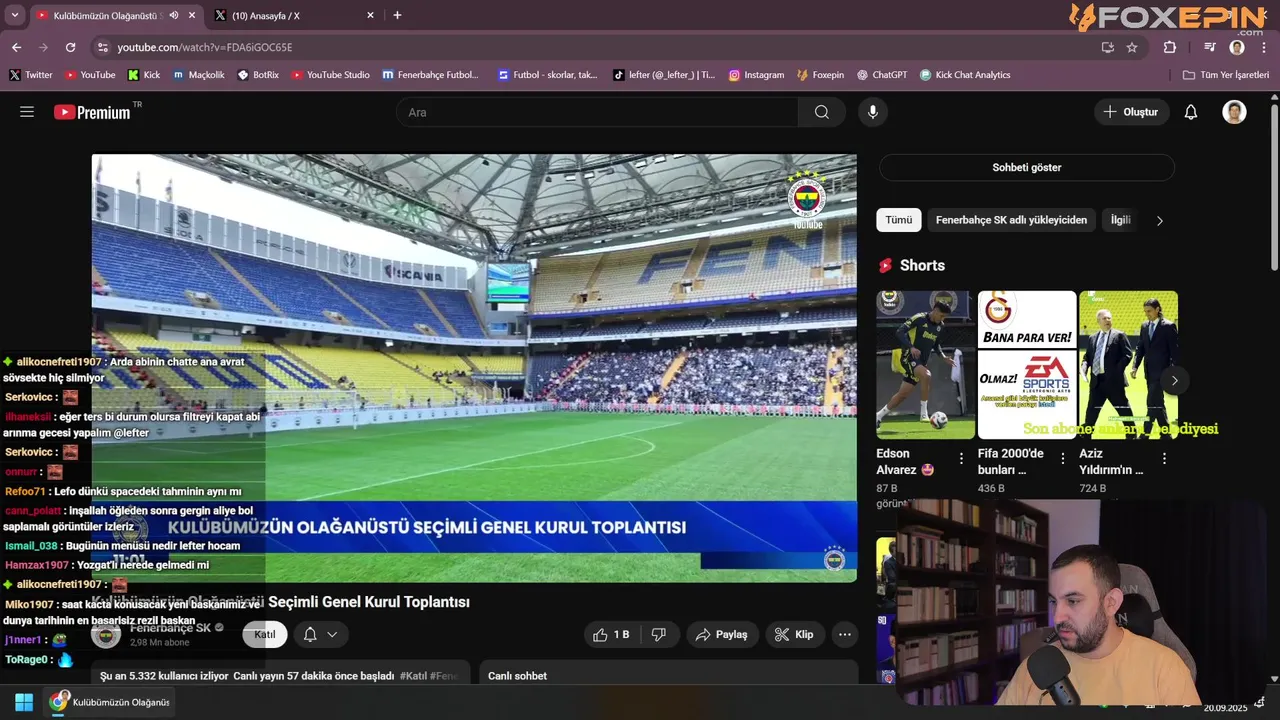Image resolution: width=1280 pixels, height=720 pixels.
Task: Click the Katıl join button
Action: pos(265,634)
